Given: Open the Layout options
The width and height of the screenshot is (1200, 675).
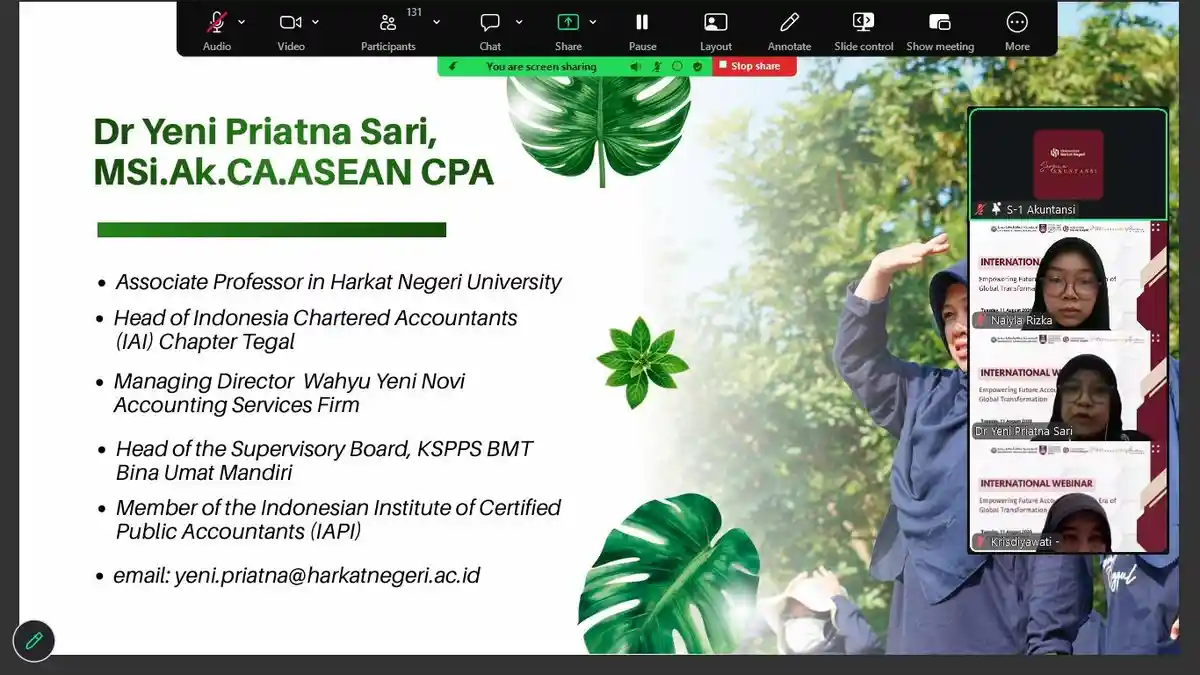Looking at the screenshot, I should click(716, 22).
